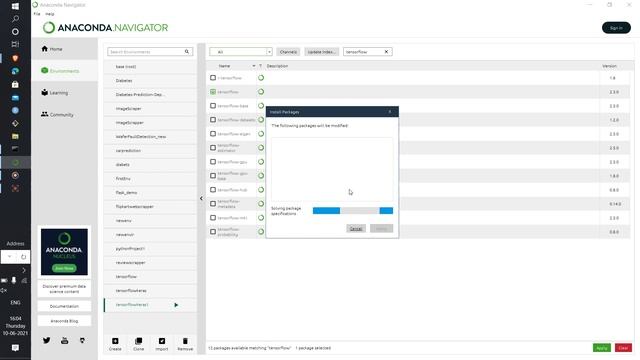Remove the selected environment
This screenshot has width=640, height=360.
(185, 344)
